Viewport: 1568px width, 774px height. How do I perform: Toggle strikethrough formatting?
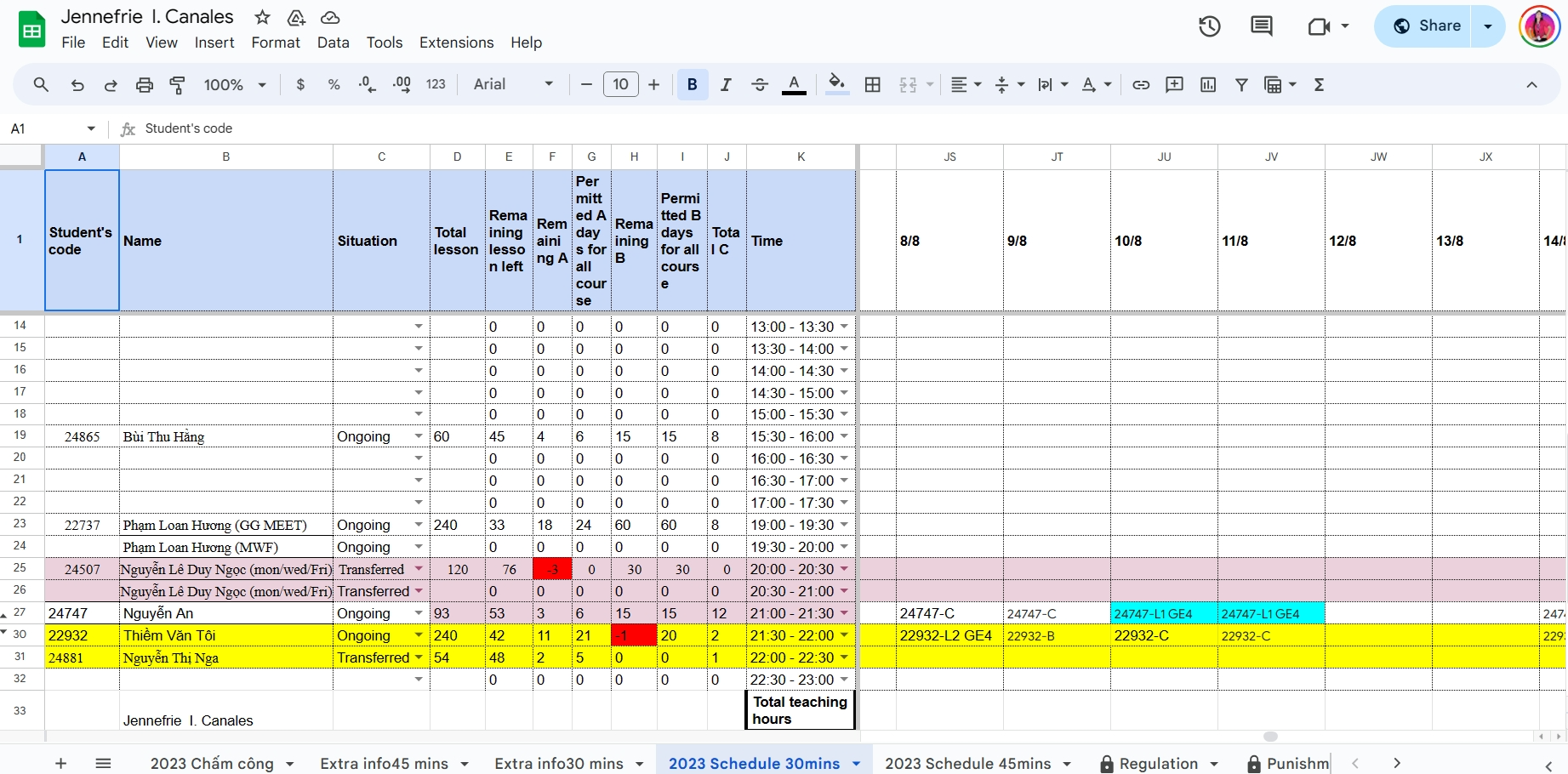(x=760, y=85)
